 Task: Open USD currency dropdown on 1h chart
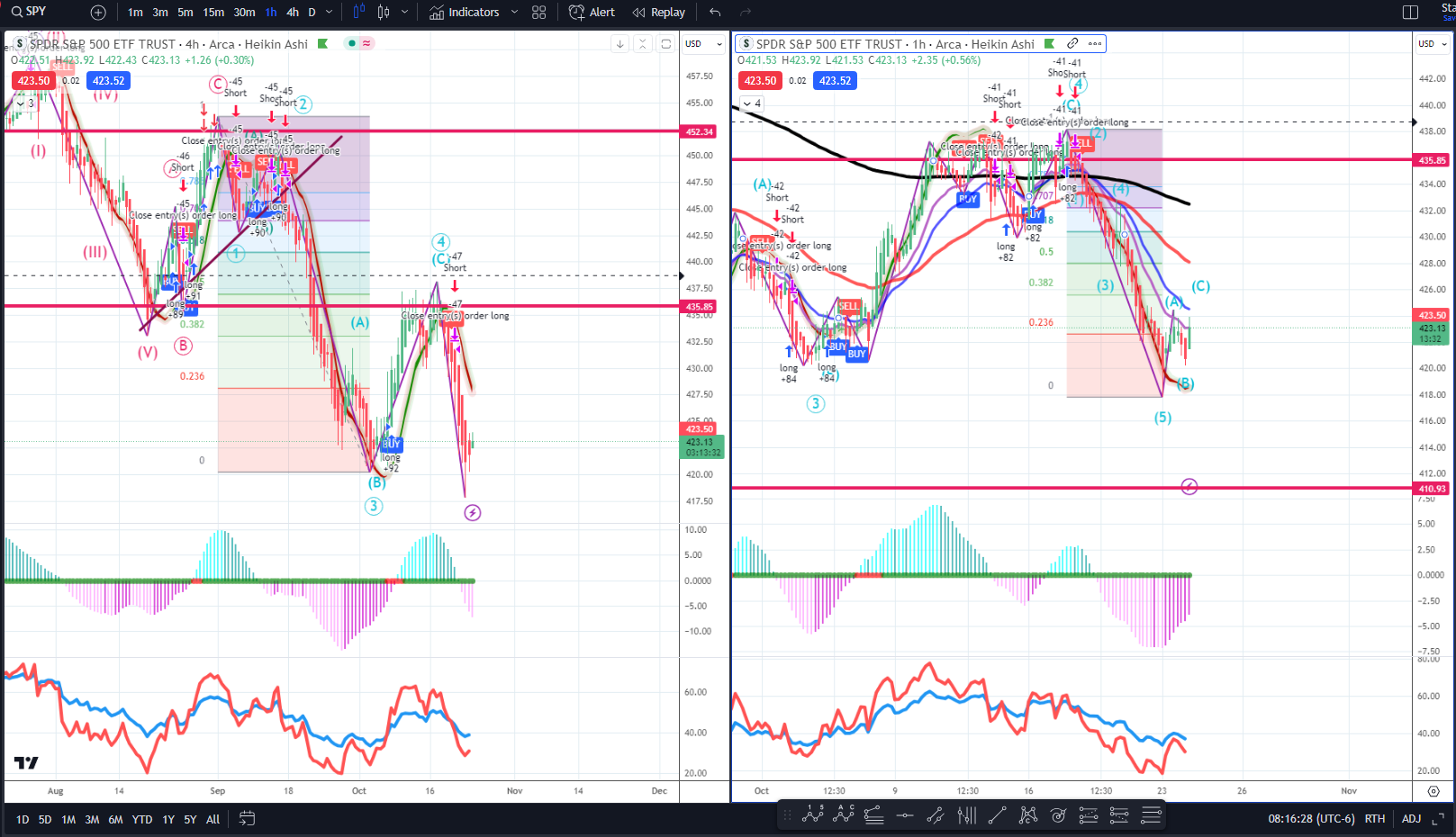point(1431,43)
